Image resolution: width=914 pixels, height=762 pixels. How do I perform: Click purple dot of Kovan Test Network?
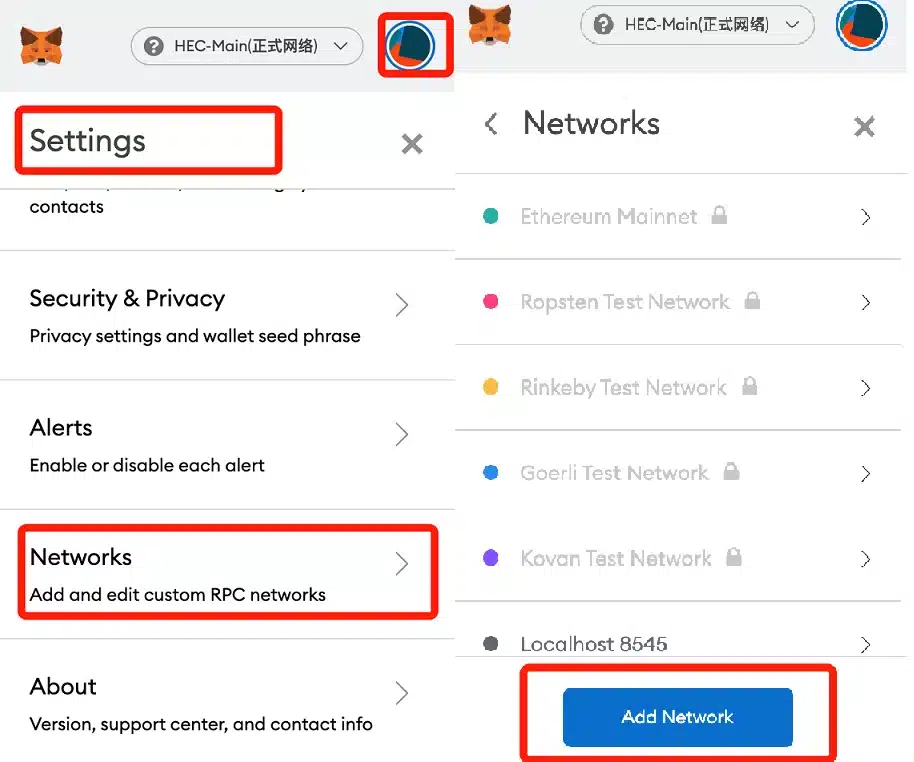click(491, 558)
